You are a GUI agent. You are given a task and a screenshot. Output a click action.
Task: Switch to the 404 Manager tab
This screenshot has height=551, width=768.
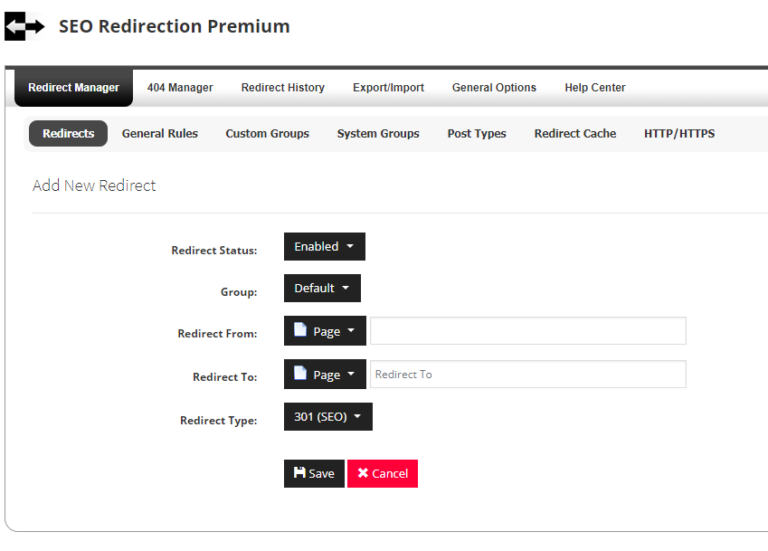click(x=180, y=88)
